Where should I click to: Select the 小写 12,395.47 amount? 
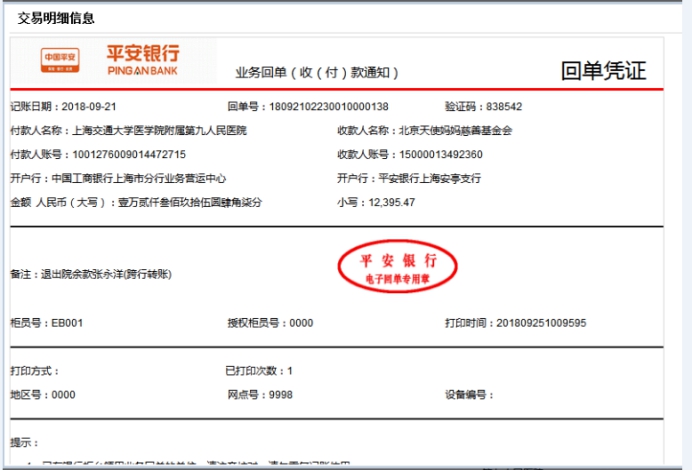(376, 202)
